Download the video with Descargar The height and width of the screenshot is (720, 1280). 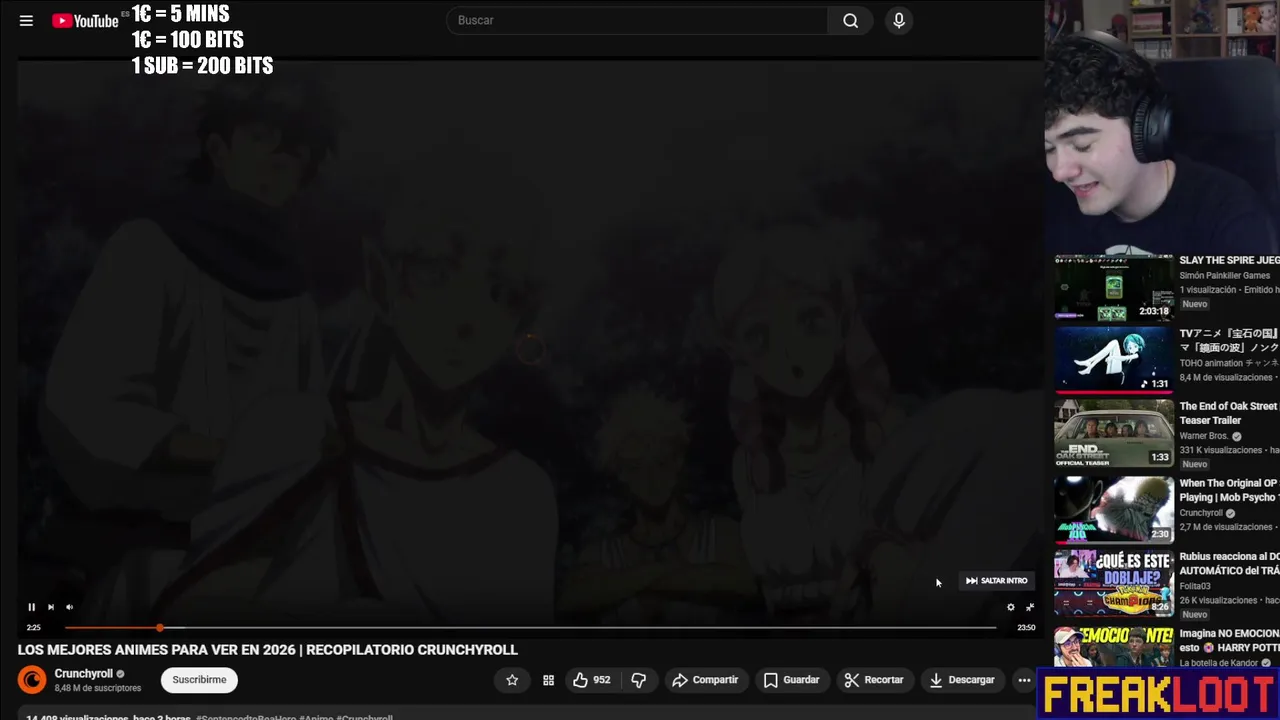pos(962,680)
